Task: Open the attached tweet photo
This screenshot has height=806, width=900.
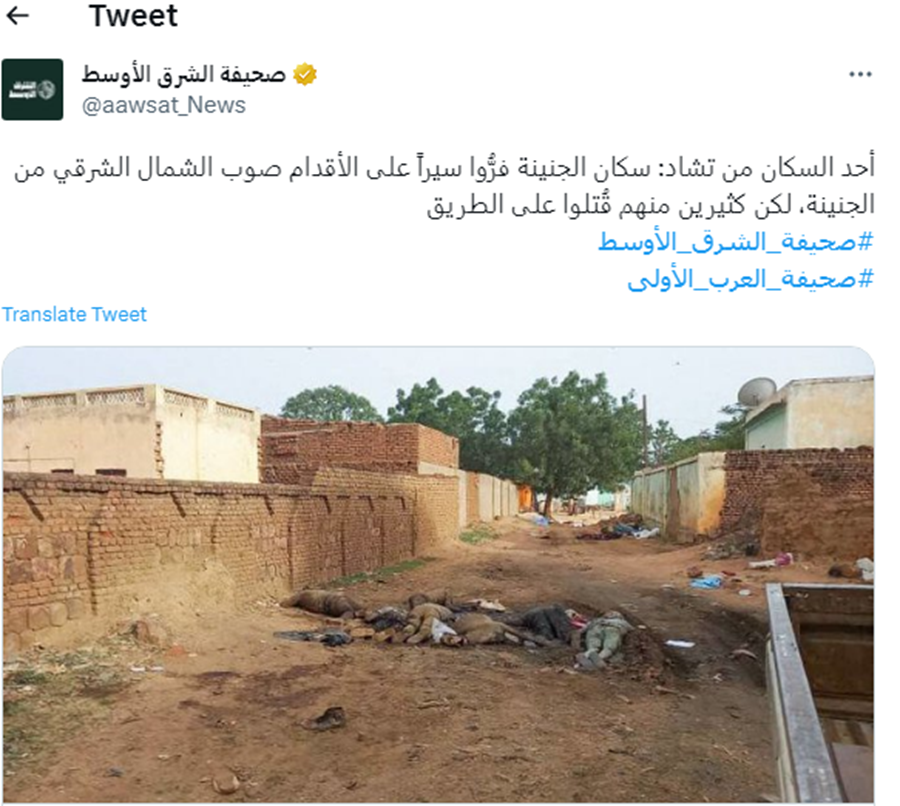Action: (438, 574)
